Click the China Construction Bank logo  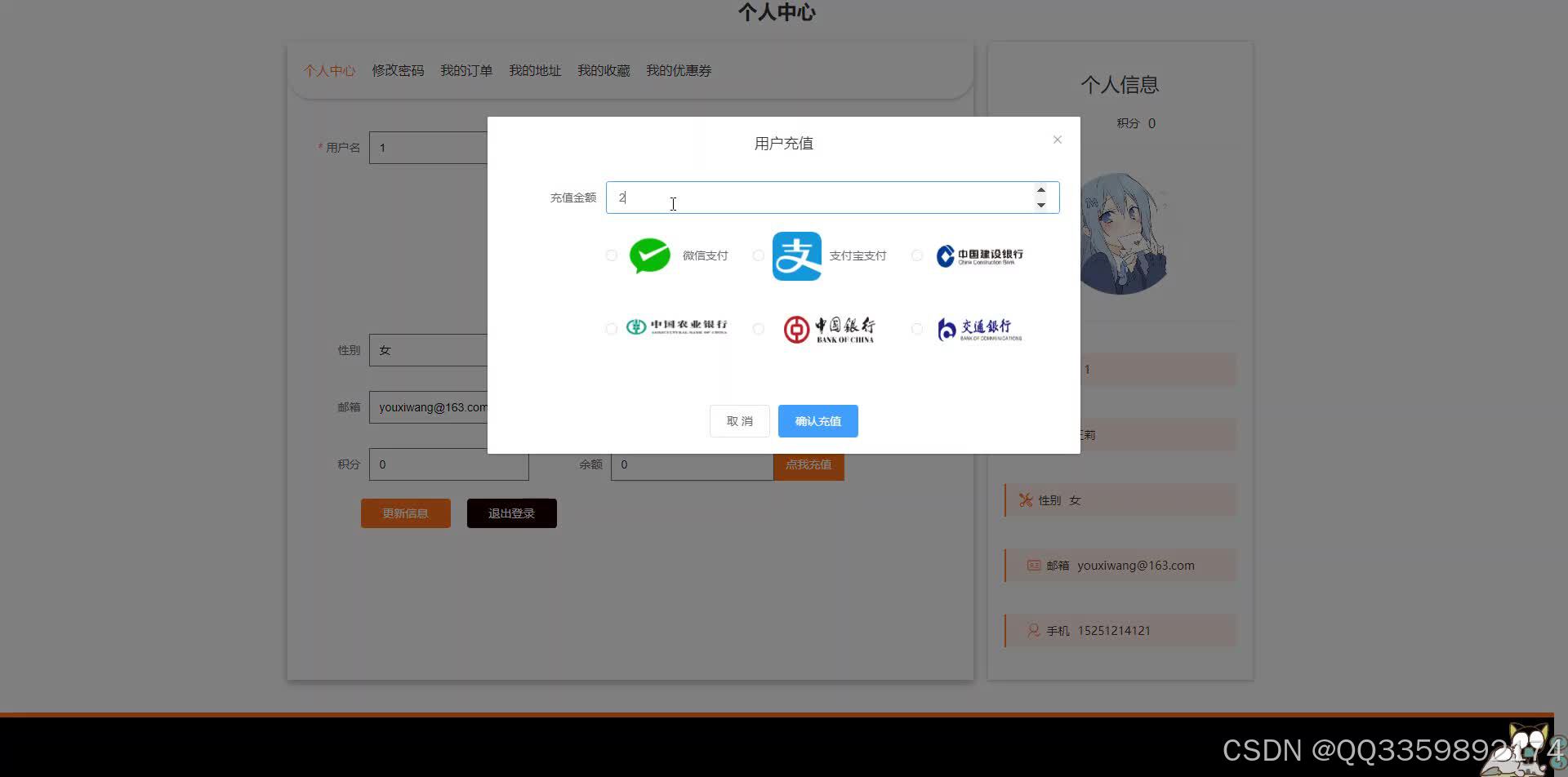point(979,255)
